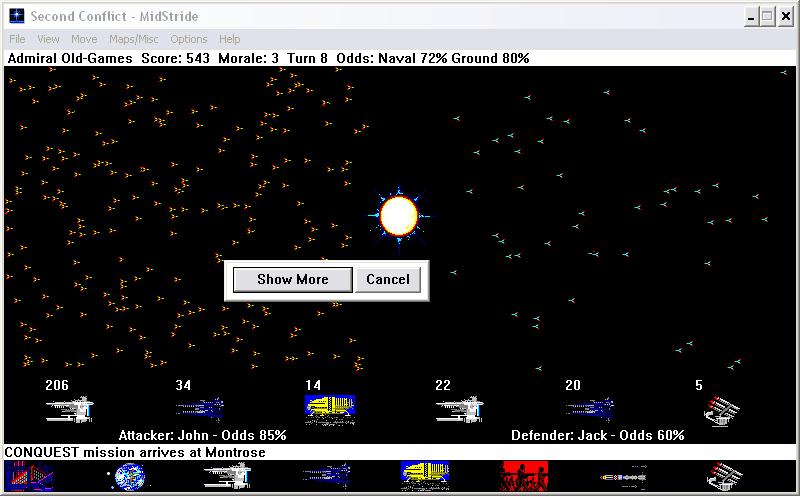Image resolution: width=800 pixels, height=496 pixels.
Task: Click the planet globe icon in bottom toolbar
Action: click(129, 477)
